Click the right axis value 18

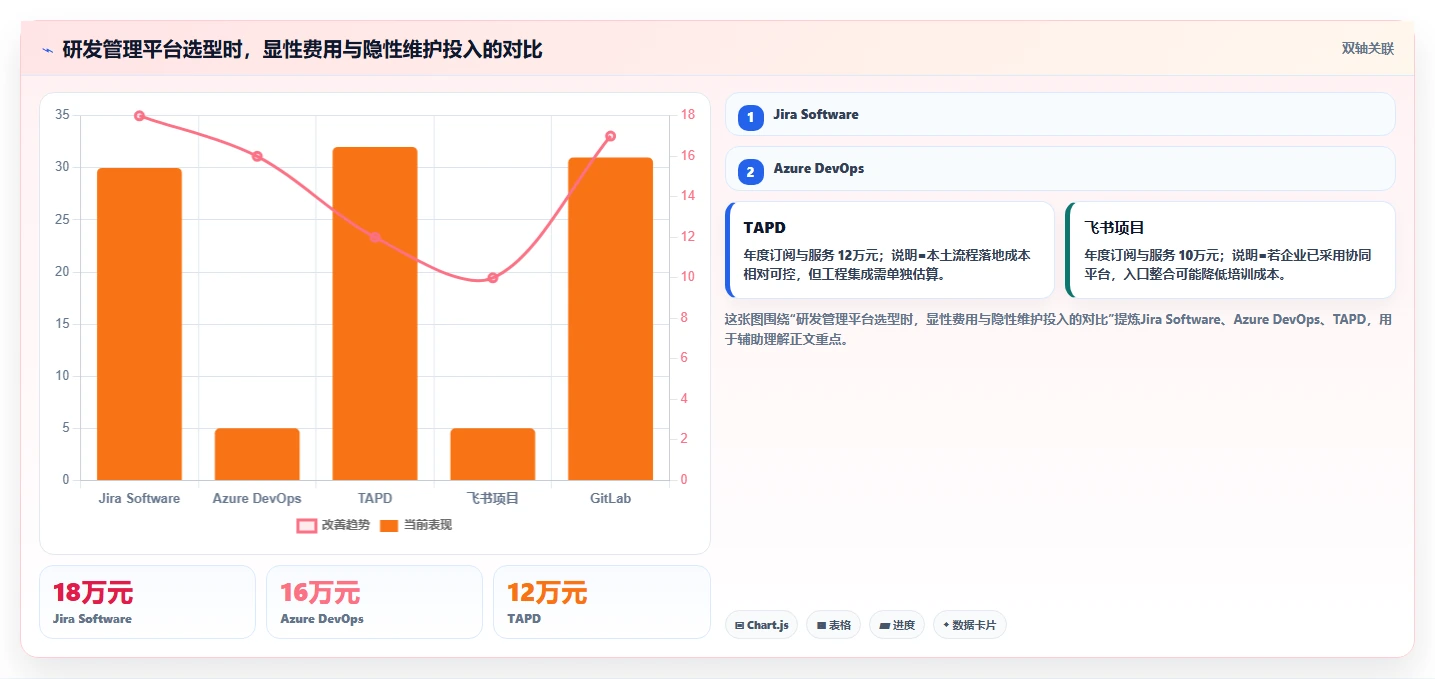pyautogui.click(x=688, y=115)
